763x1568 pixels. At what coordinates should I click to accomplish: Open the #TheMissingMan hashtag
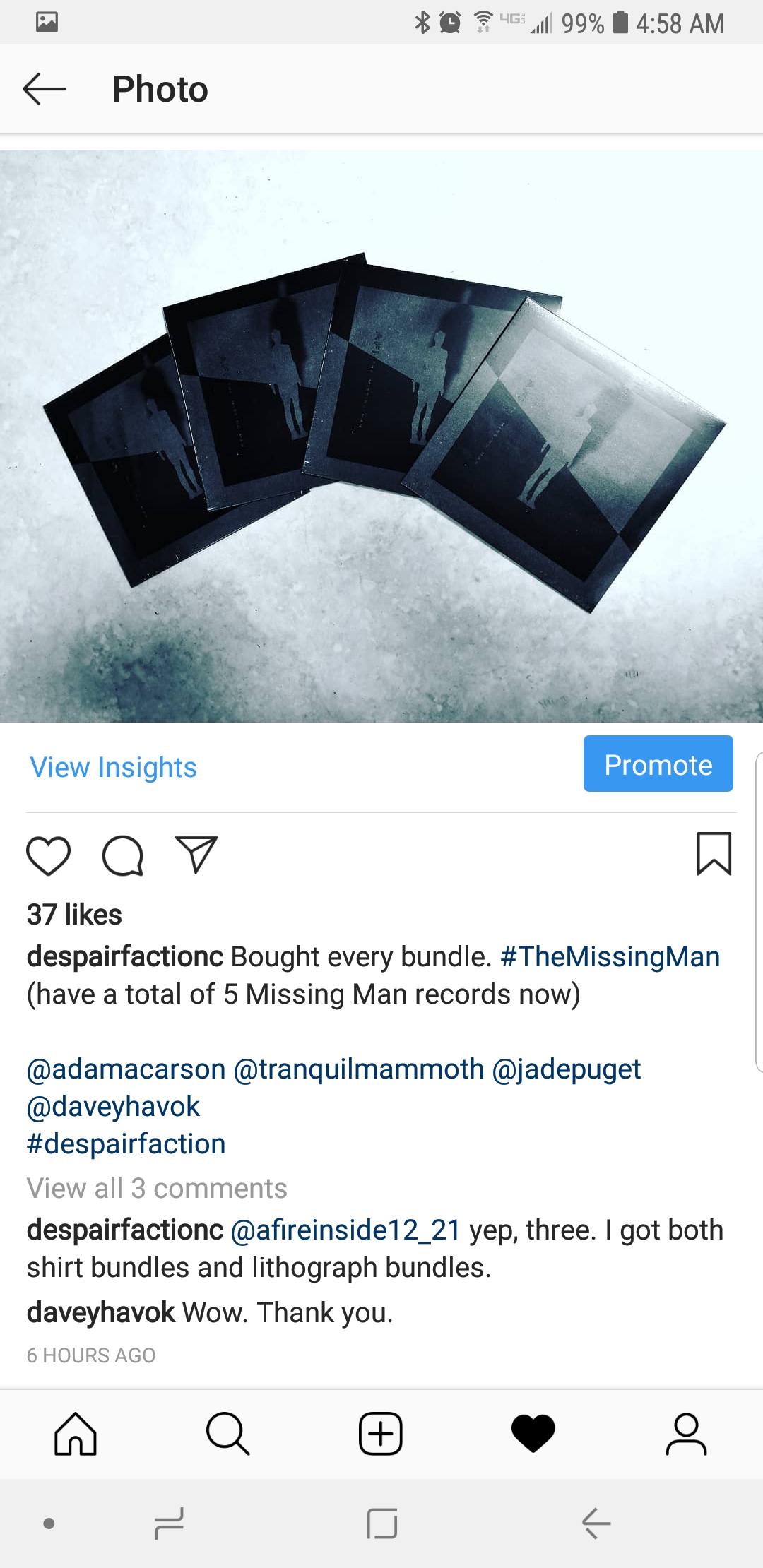tap(610, 956)
